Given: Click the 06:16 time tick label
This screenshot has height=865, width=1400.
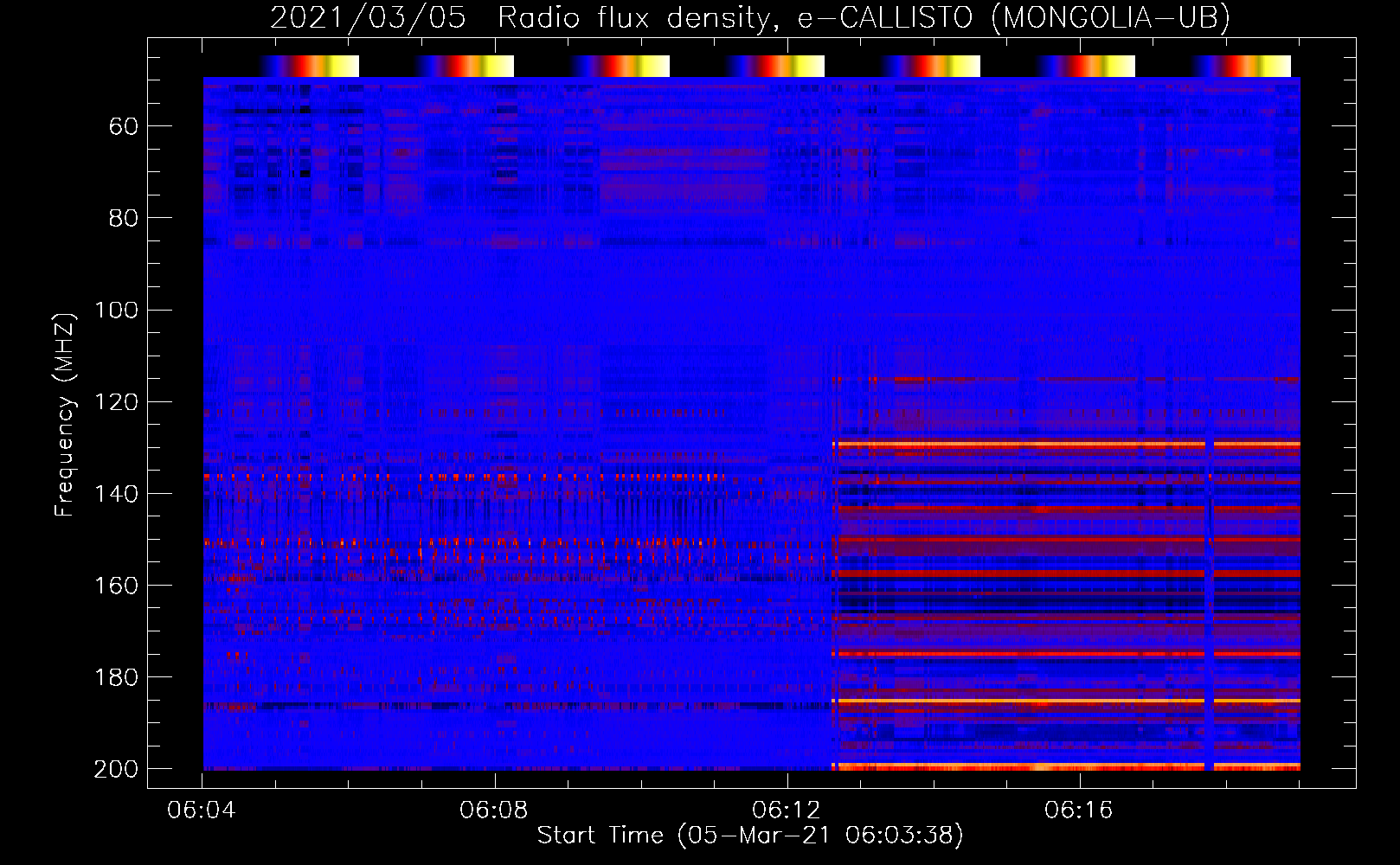Looking at the screenshot, I should tap(1079, 811).
